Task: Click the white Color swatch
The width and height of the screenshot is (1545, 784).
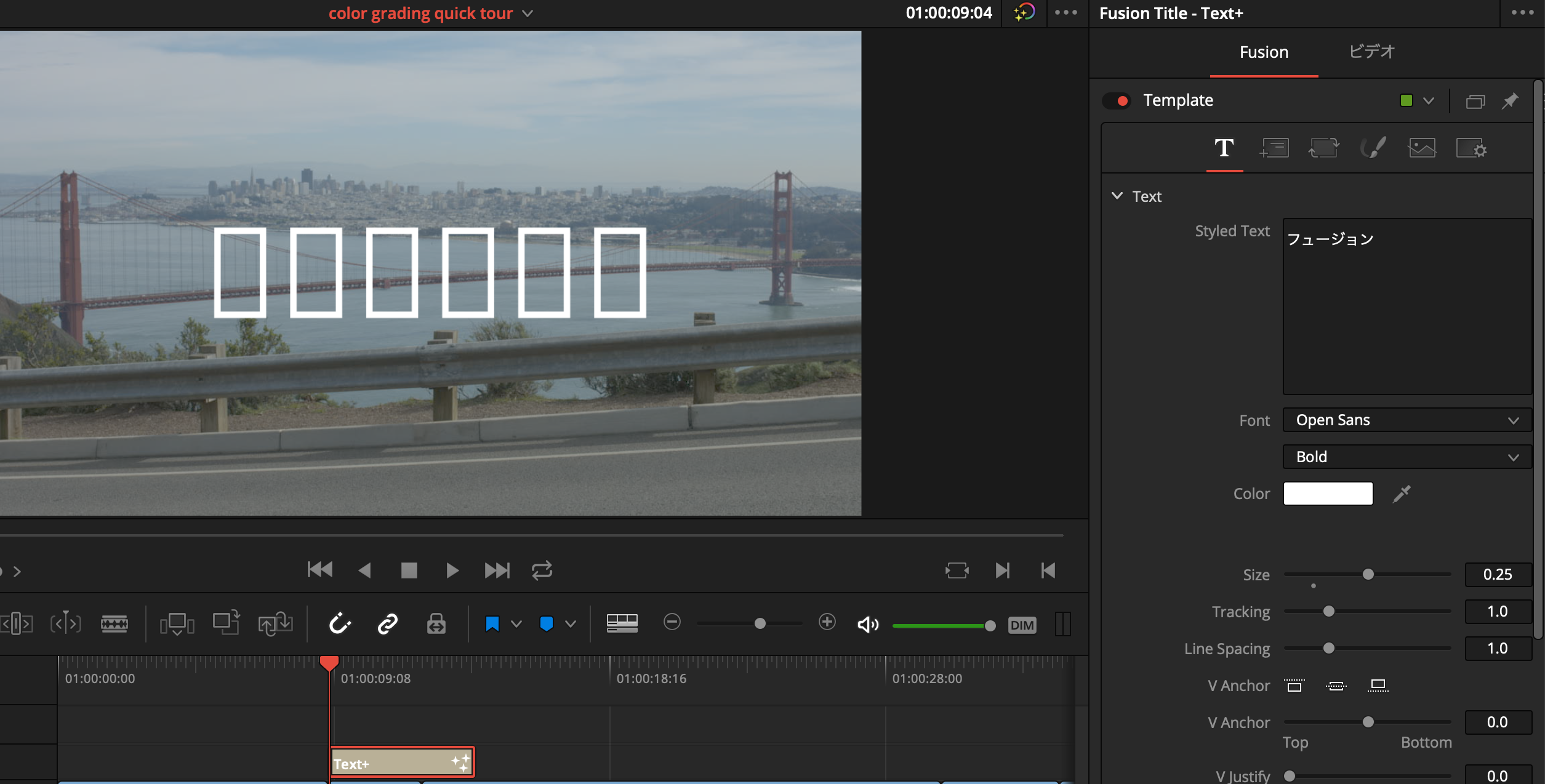Action: [1328, 494]
